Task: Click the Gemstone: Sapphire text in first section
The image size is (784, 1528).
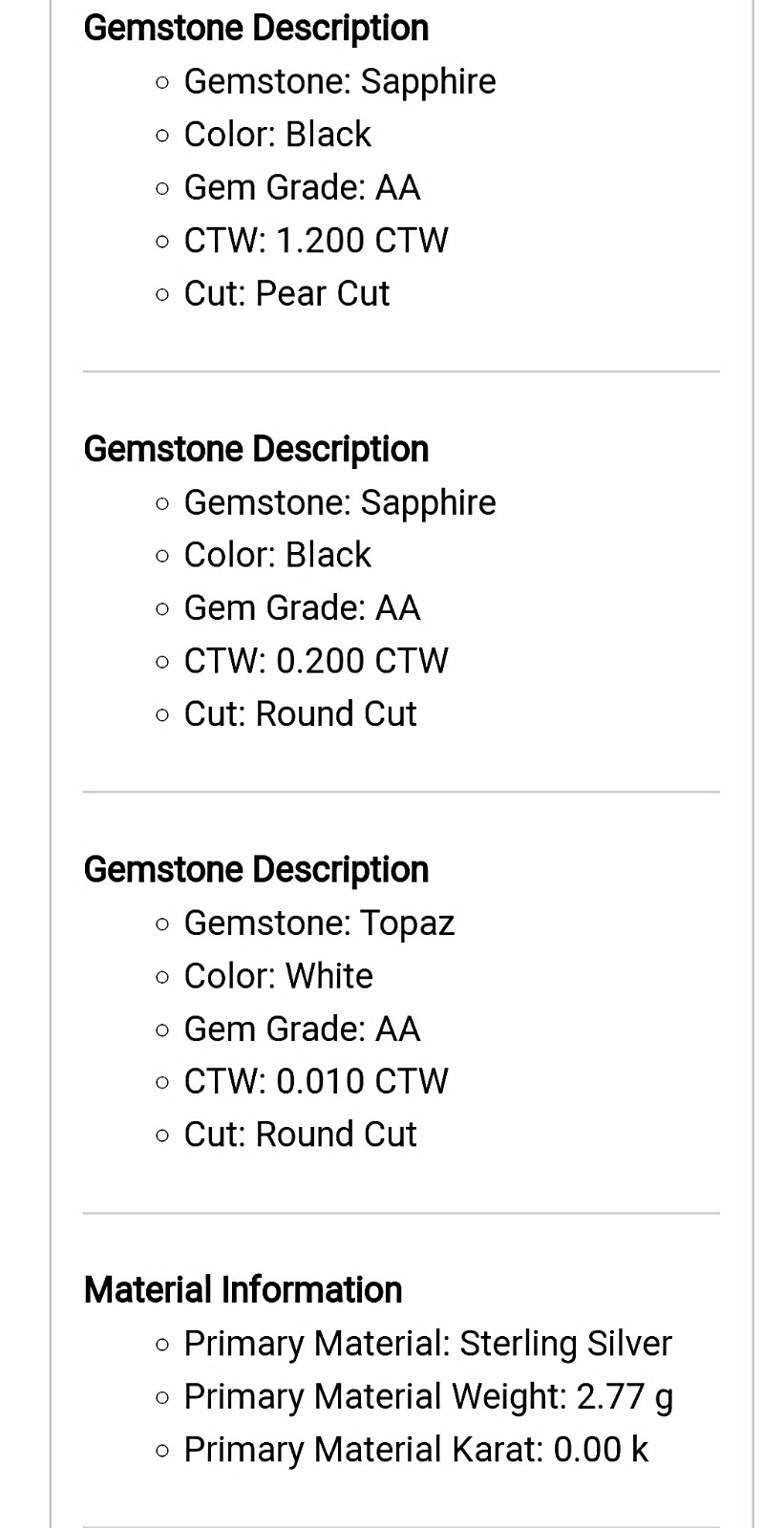Action: [339, 82]
